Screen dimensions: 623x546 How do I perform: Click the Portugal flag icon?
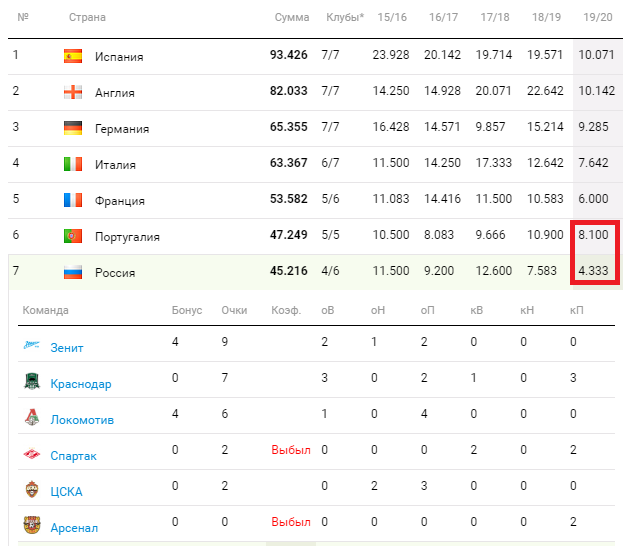point(73,236)
